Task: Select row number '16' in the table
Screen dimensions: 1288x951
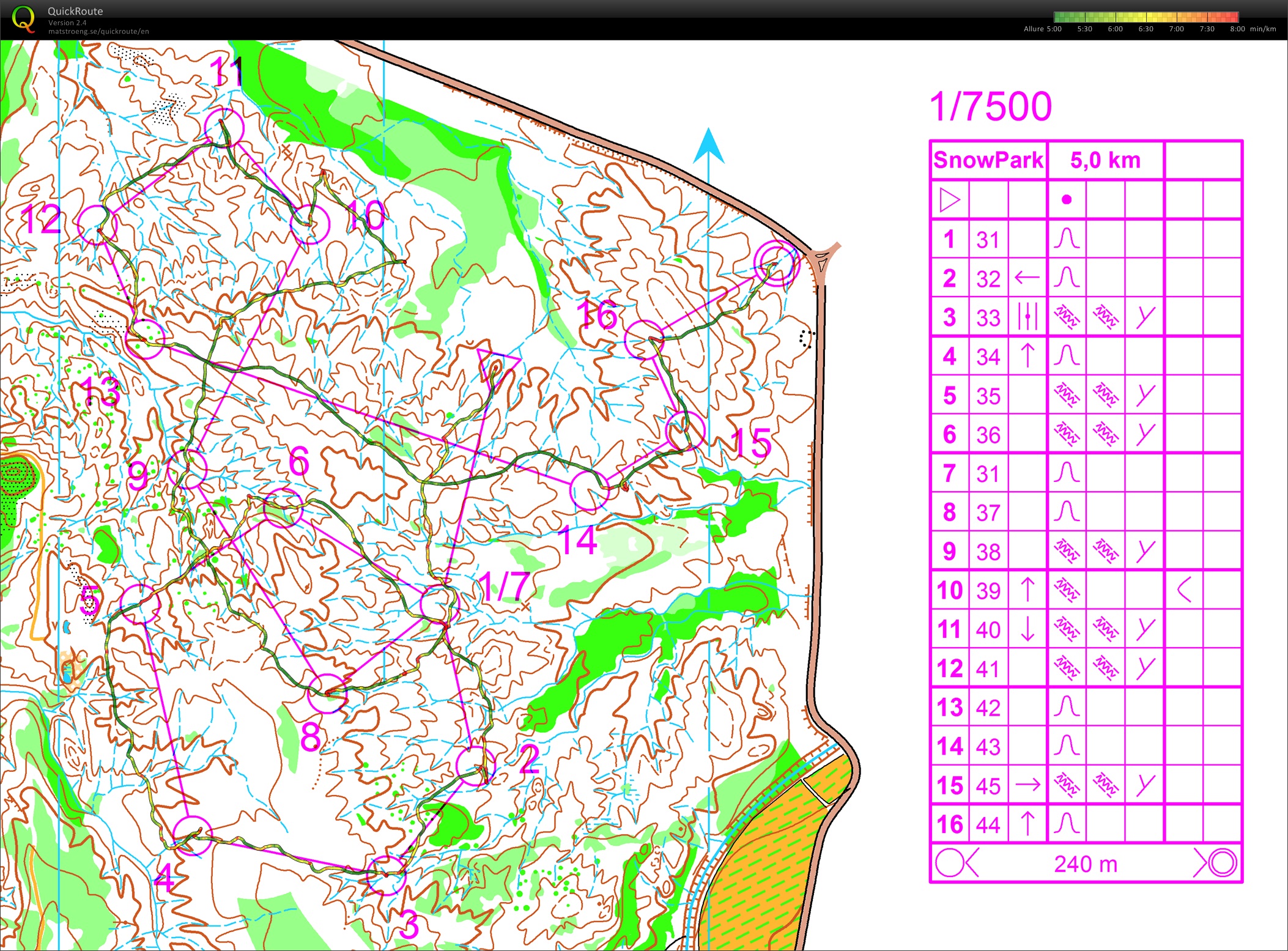Action: (950, 824)
